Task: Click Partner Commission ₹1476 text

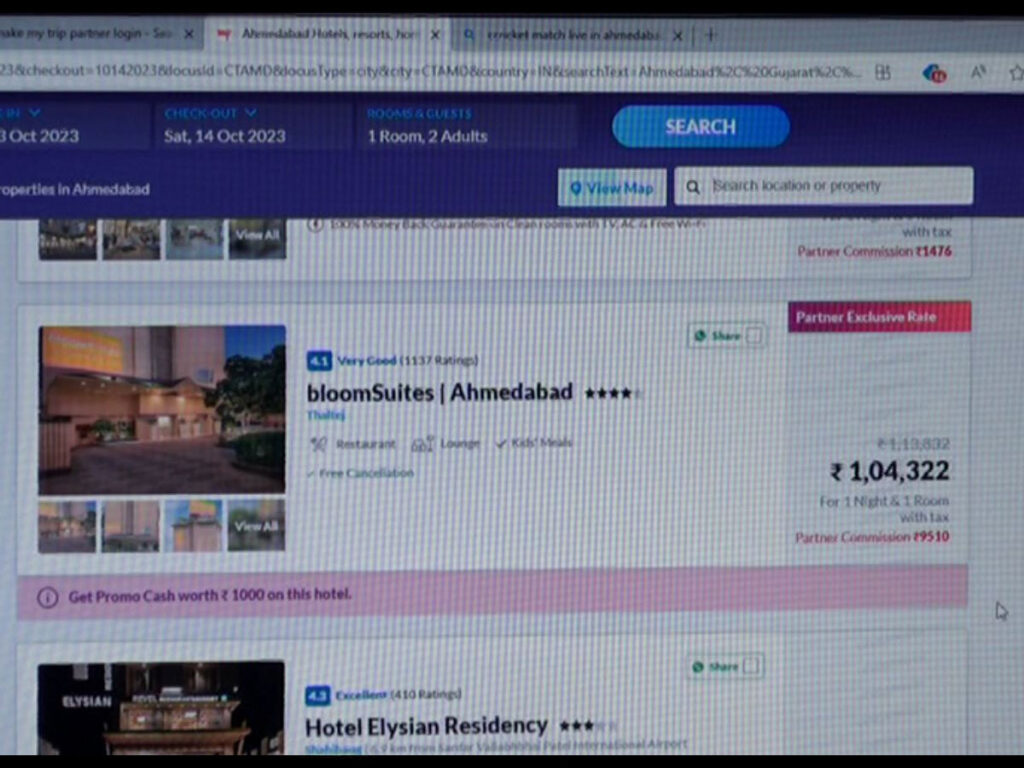Action: (874, 251)
